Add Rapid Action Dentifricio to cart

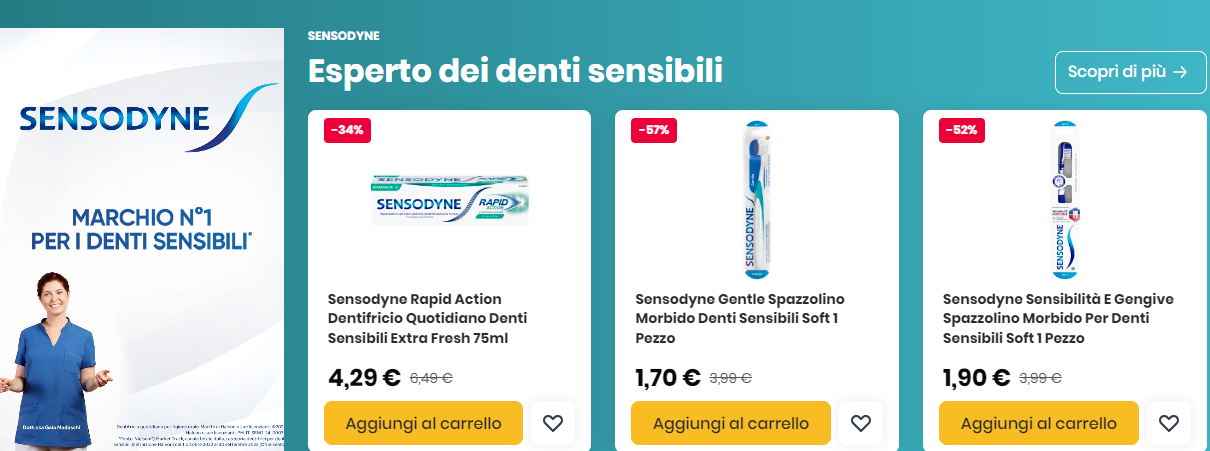click(423, 423)
